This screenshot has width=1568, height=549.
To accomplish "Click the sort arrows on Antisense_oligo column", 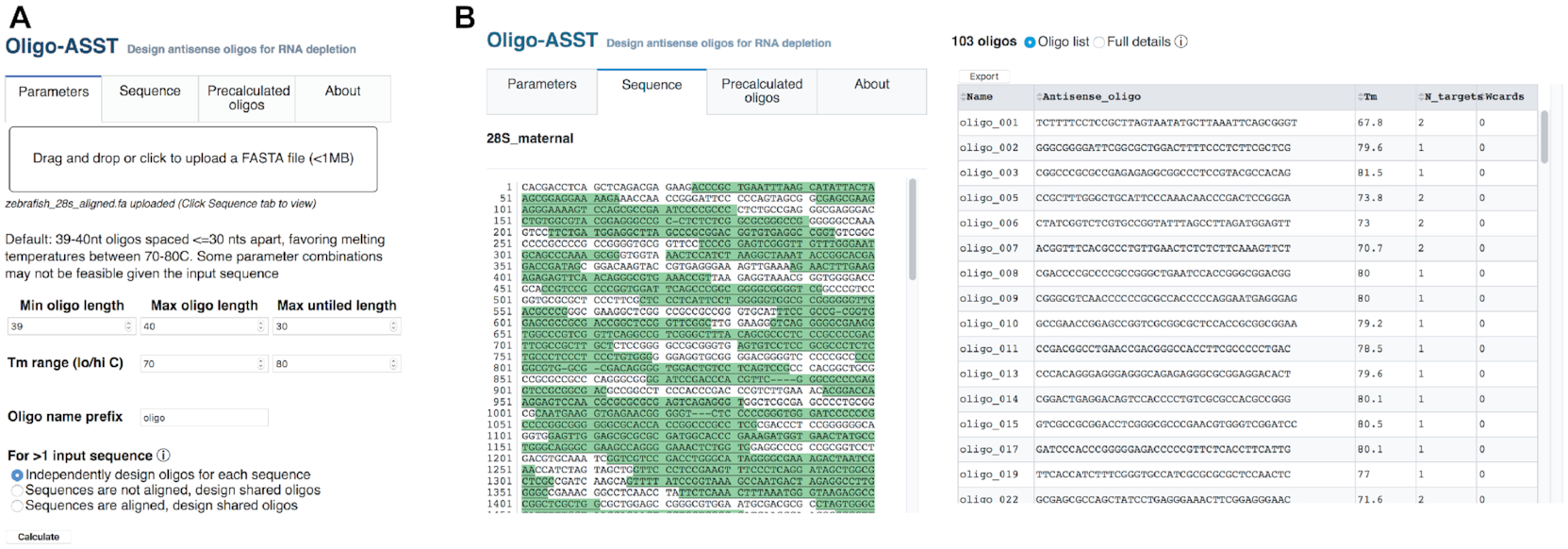I will tap(1039, 97).
